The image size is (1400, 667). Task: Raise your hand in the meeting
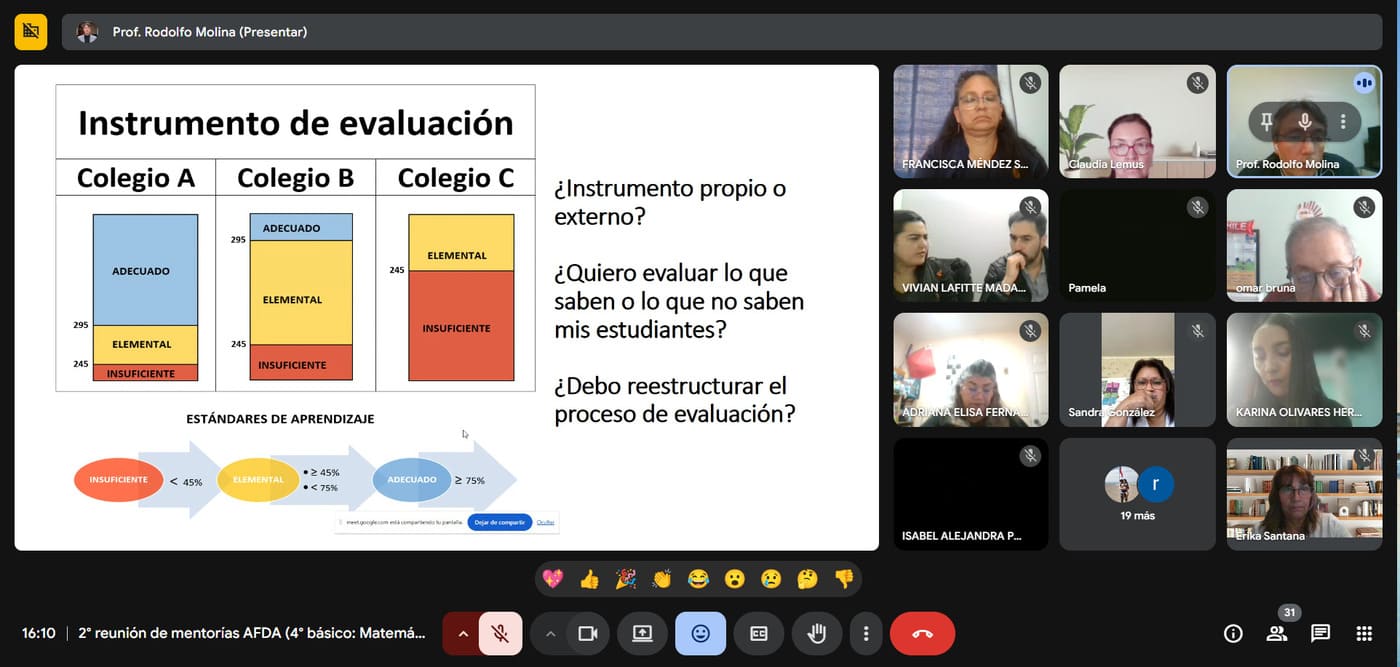(817, 634)
